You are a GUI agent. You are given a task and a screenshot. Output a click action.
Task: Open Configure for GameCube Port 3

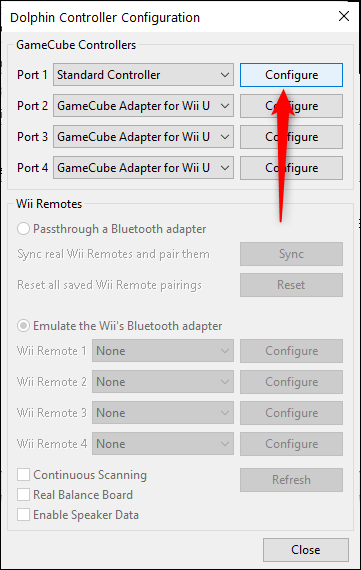[291, 137]
